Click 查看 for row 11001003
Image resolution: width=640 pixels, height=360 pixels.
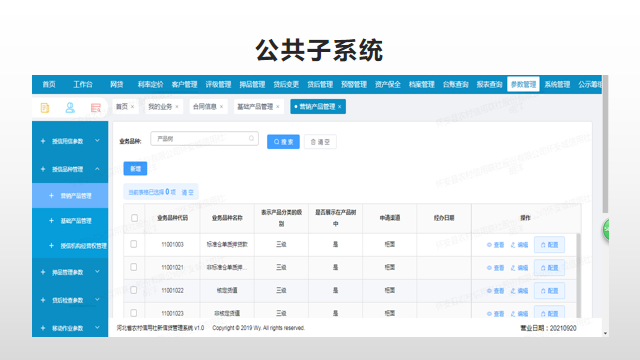pyautogui.click(x=496, y=245)
